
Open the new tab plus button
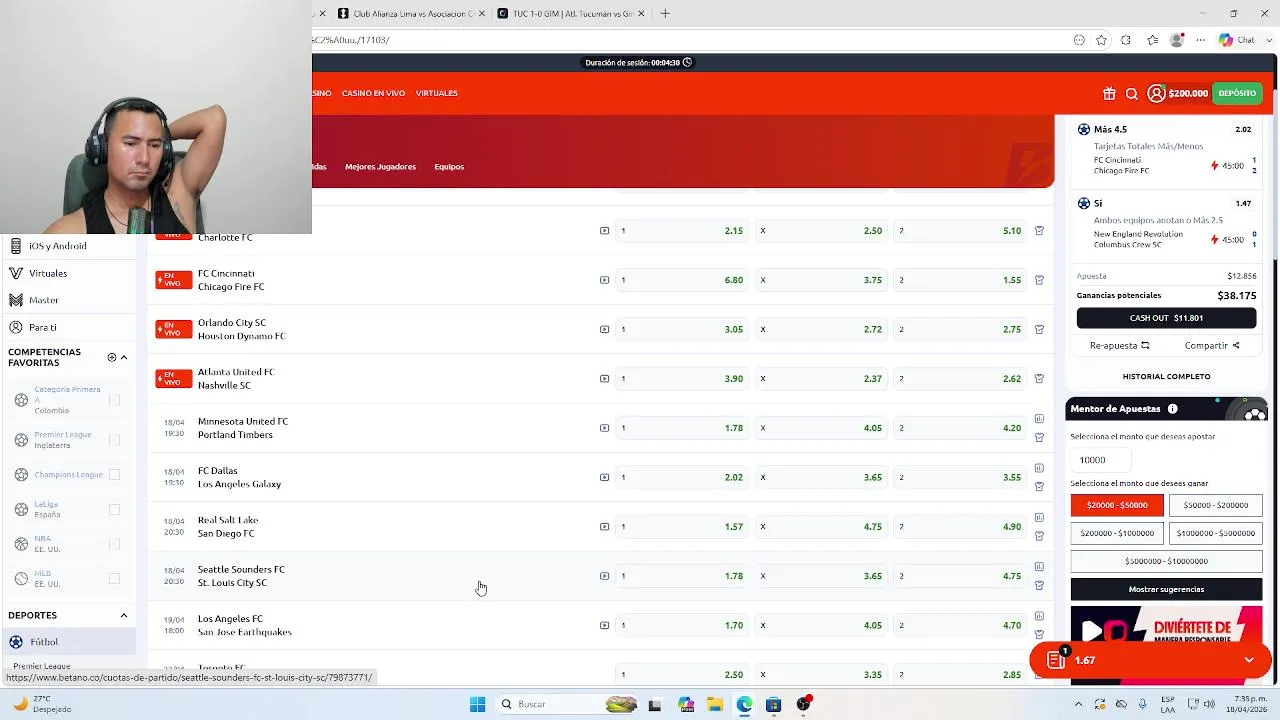pyautogui.click(x=665, y=14)
